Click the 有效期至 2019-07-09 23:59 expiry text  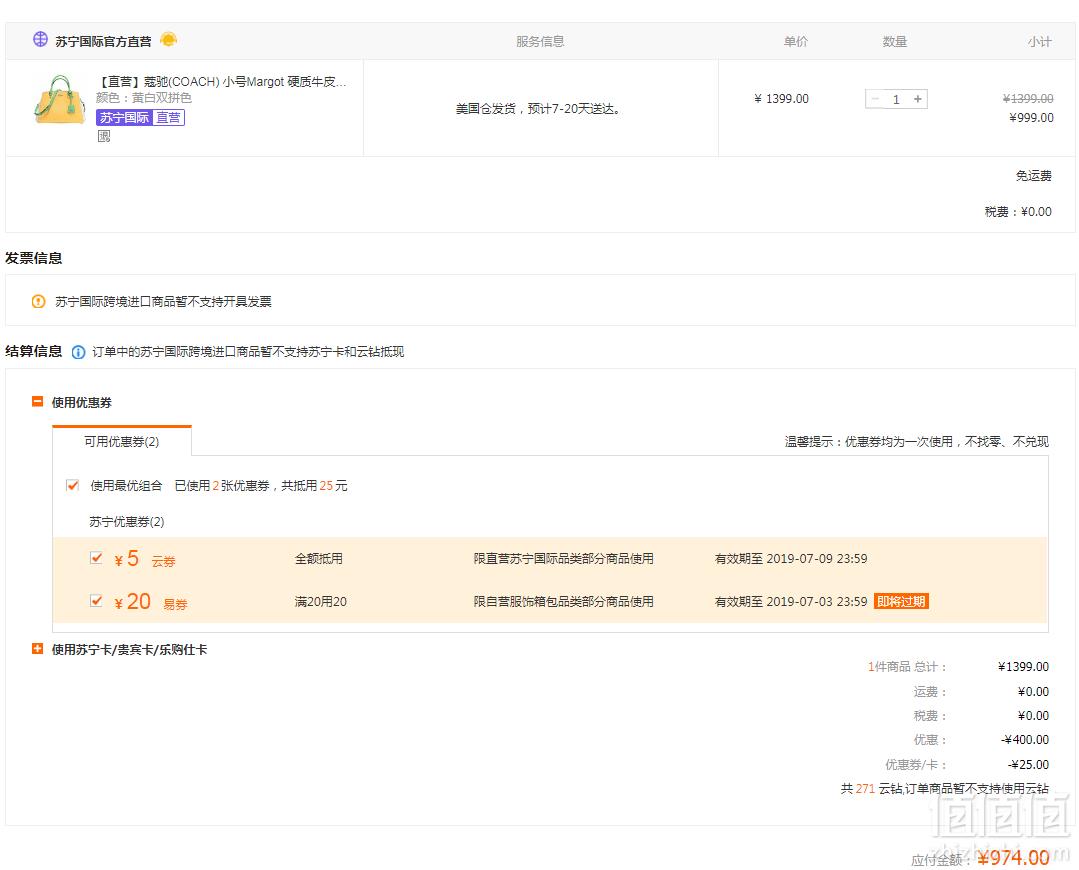click(791, 558)
